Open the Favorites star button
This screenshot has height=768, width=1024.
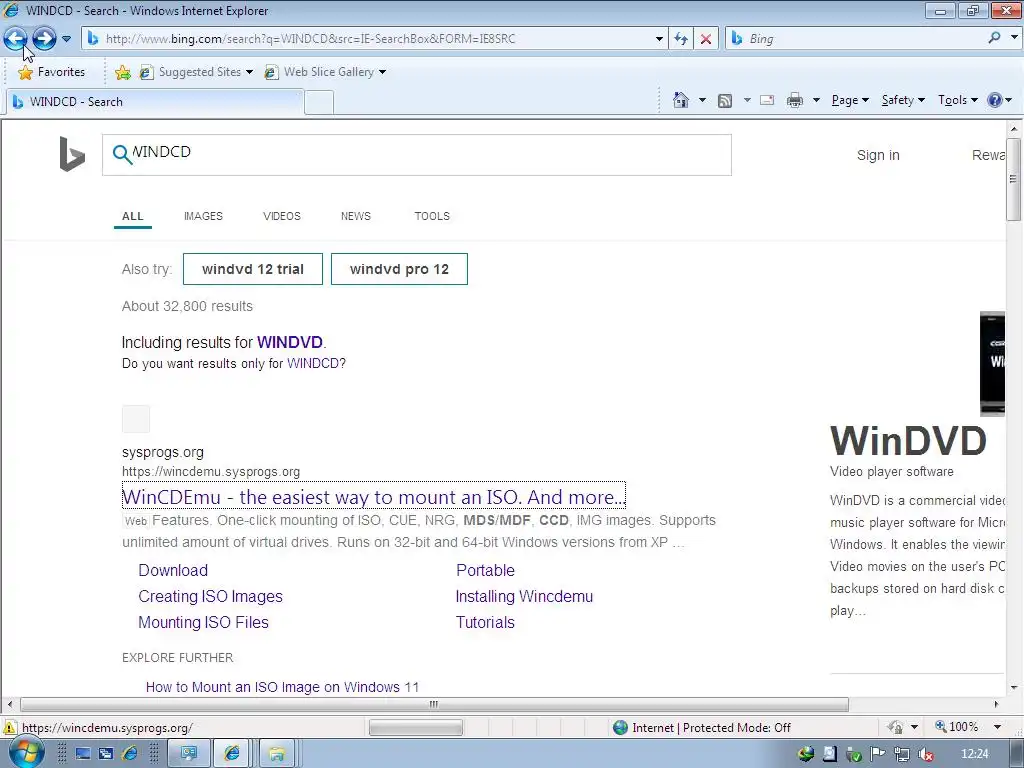[x=52, y=72]
